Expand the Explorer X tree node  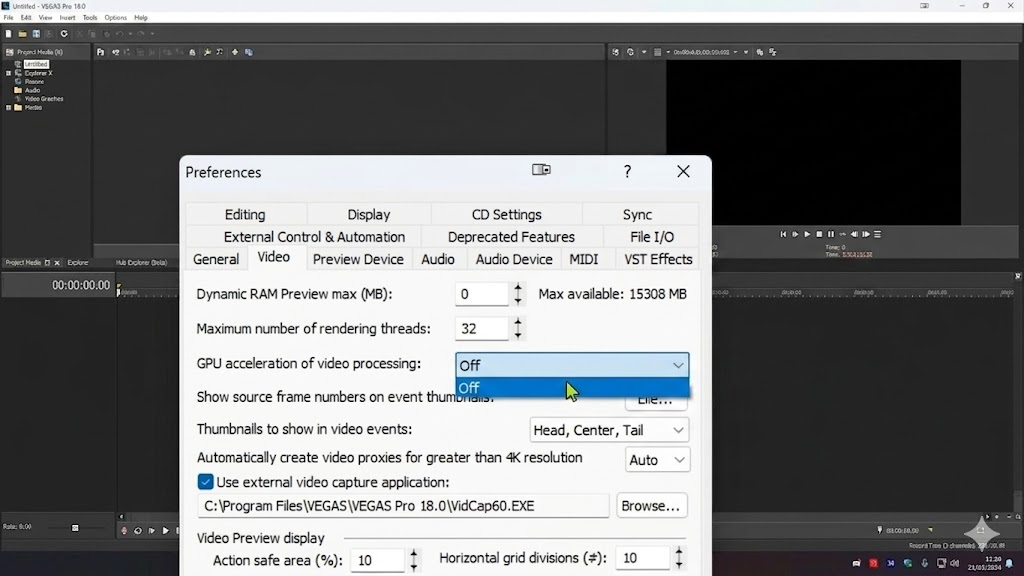click(8, 73)
